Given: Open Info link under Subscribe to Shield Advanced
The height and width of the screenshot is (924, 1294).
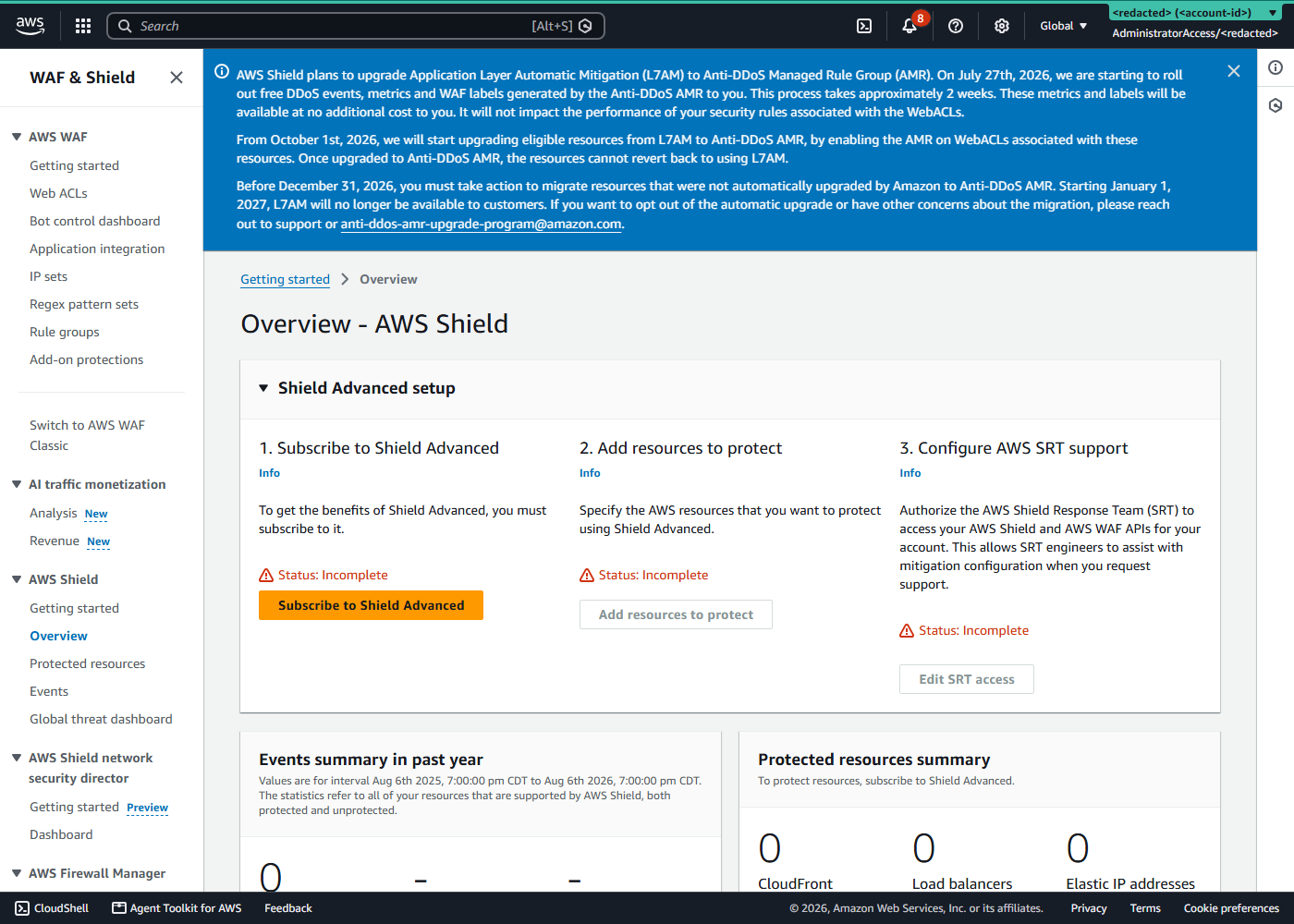Looking at the screenshot, I should [269, 472].
